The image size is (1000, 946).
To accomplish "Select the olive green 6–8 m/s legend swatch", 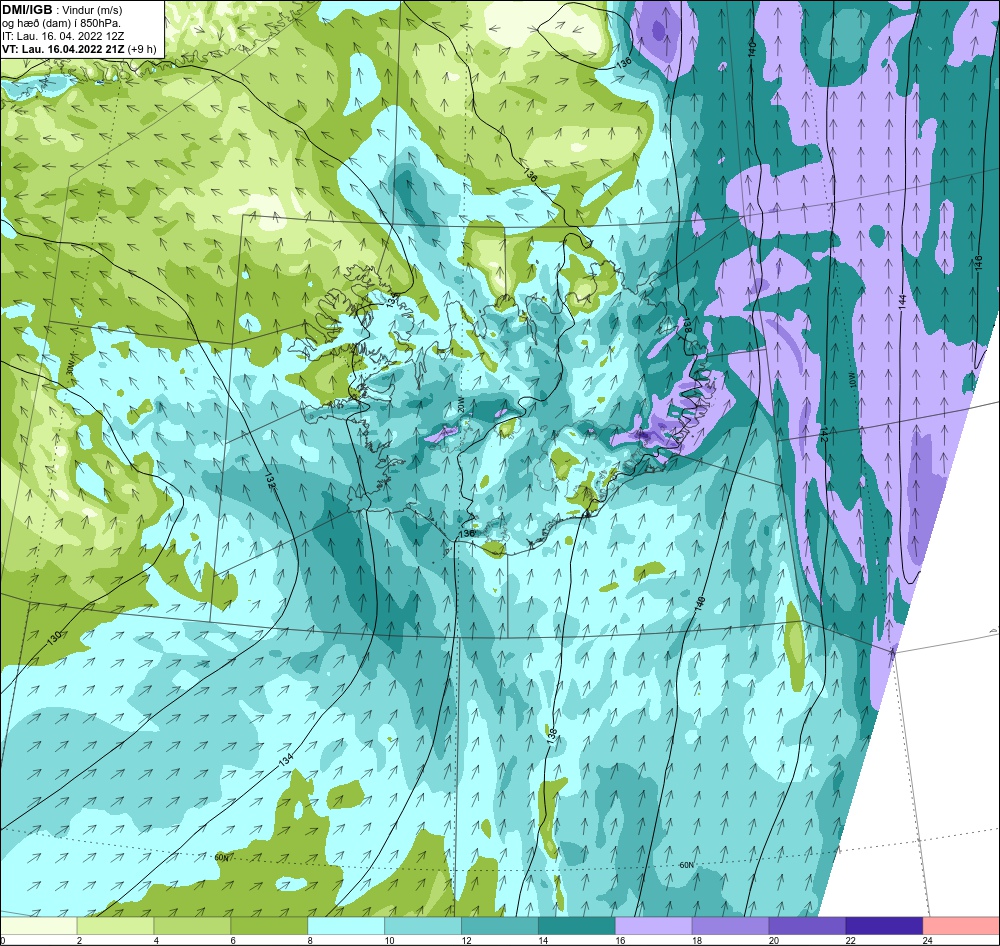I will [269, 925].
